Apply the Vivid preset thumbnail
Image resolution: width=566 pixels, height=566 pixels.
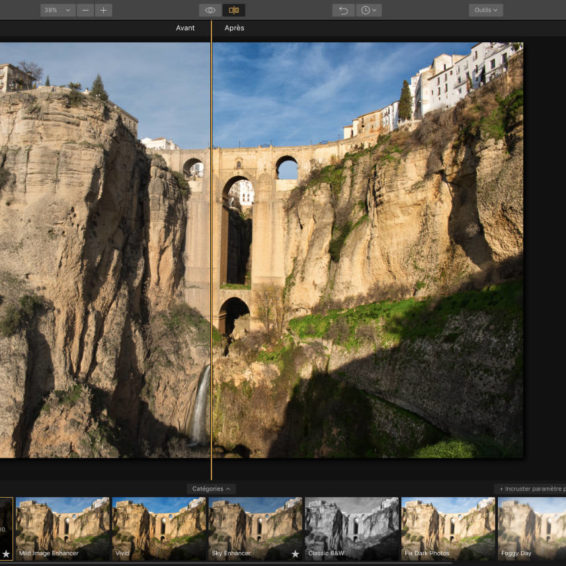point(159,528)
